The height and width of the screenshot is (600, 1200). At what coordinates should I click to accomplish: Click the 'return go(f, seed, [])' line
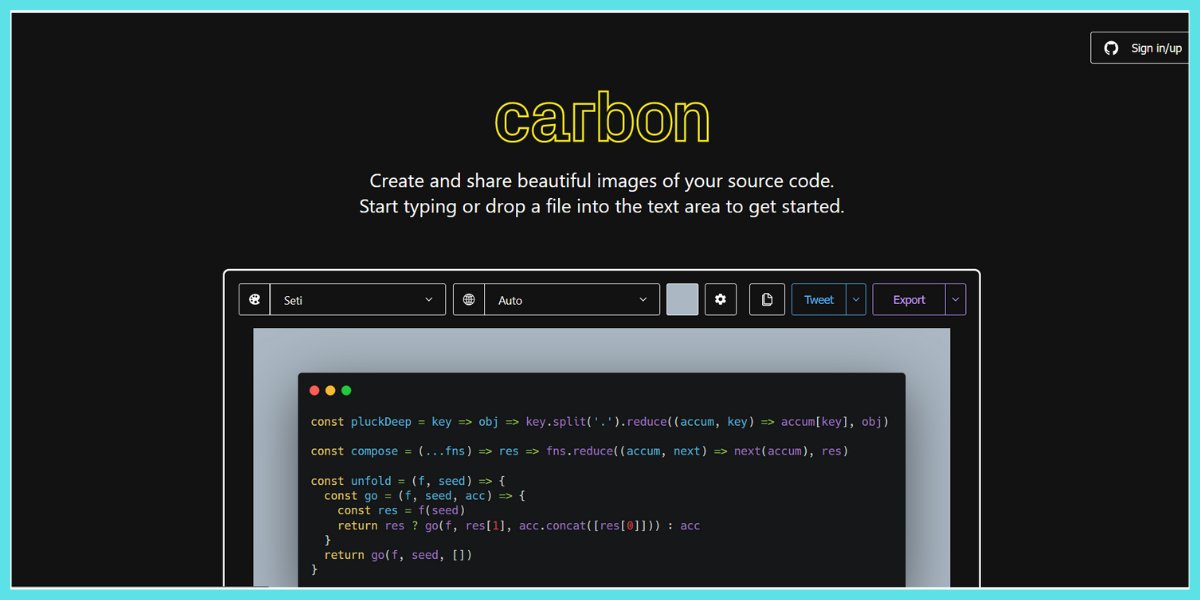(x=398, y=555)
